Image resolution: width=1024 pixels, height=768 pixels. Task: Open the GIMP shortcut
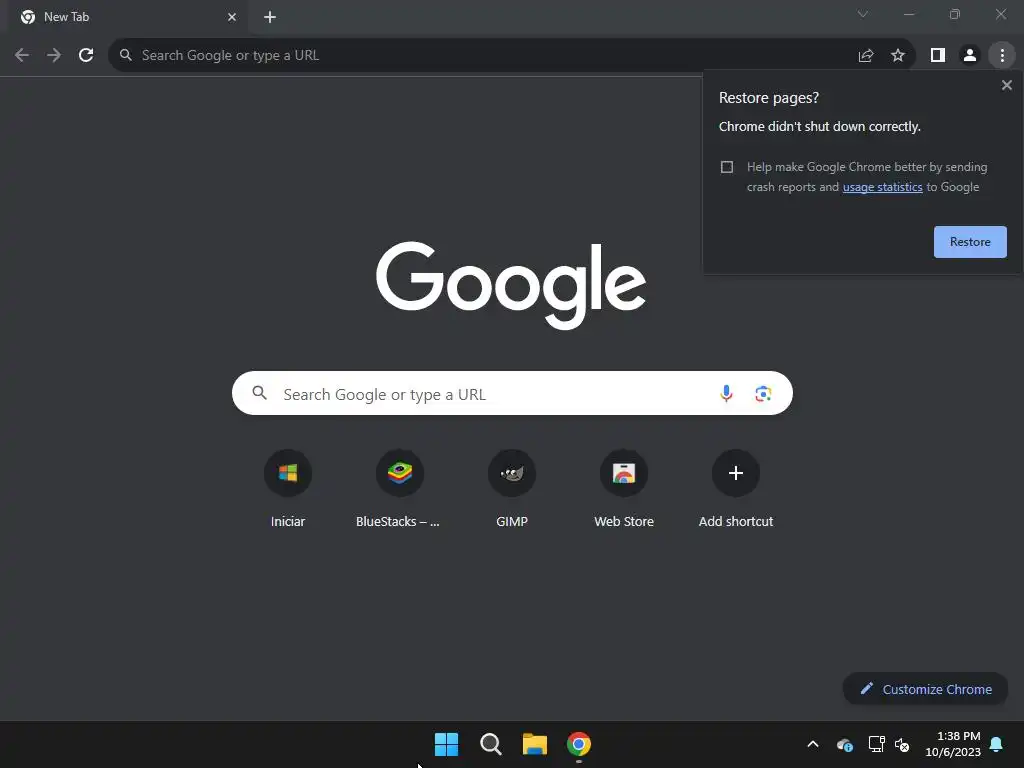pos(512,489)
